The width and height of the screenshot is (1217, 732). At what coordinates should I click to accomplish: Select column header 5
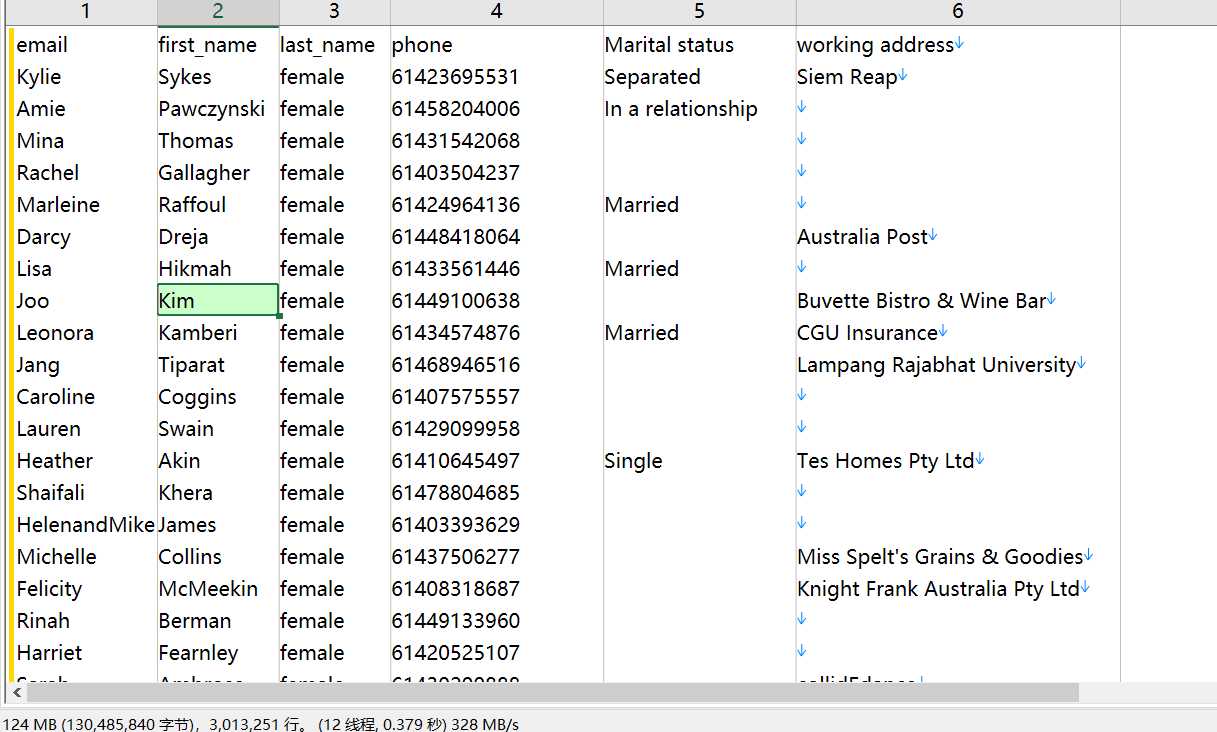coord(699,12)
